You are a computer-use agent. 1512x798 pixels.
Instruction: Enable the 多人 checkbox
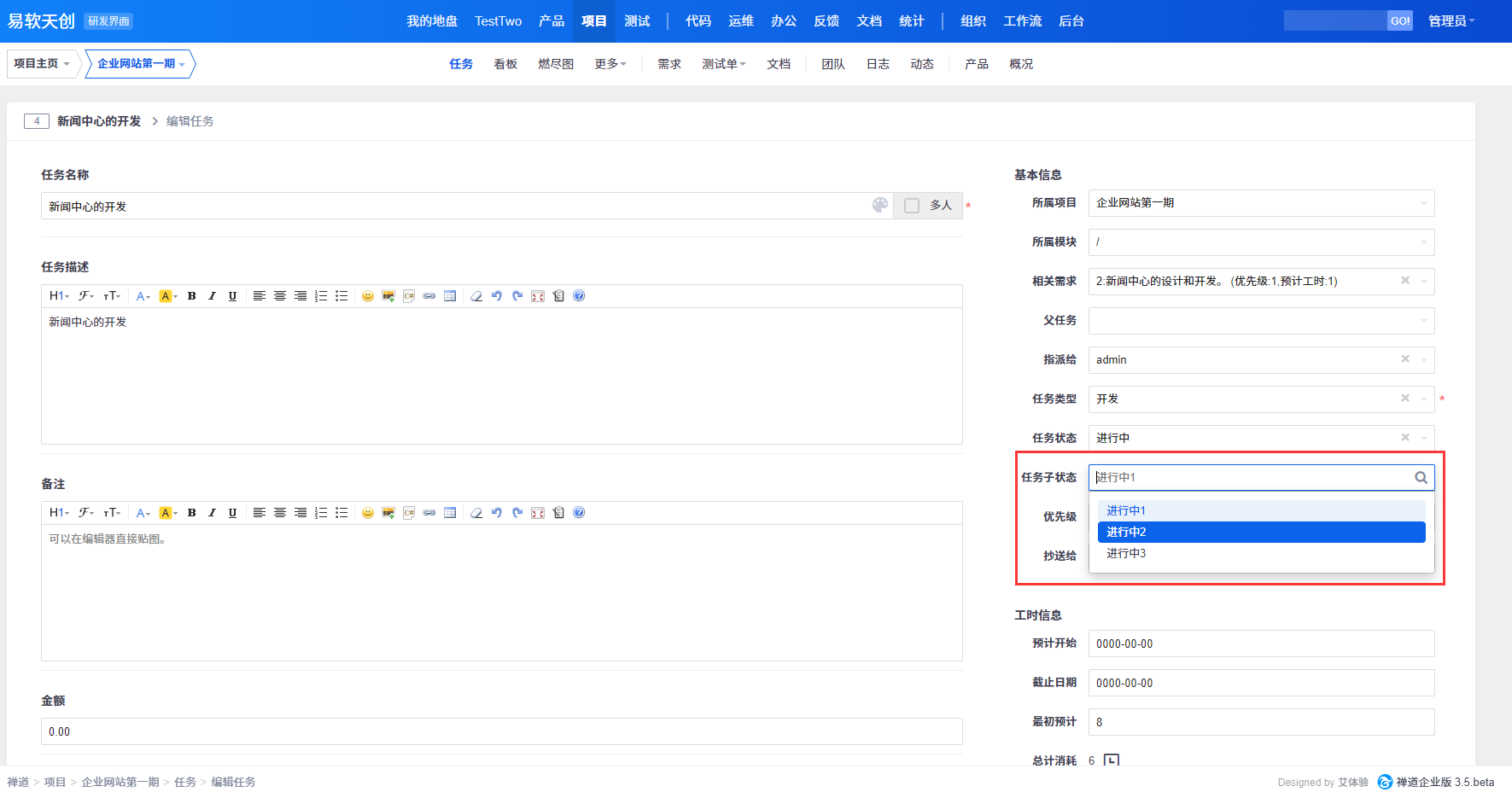(x=912, y=206)
